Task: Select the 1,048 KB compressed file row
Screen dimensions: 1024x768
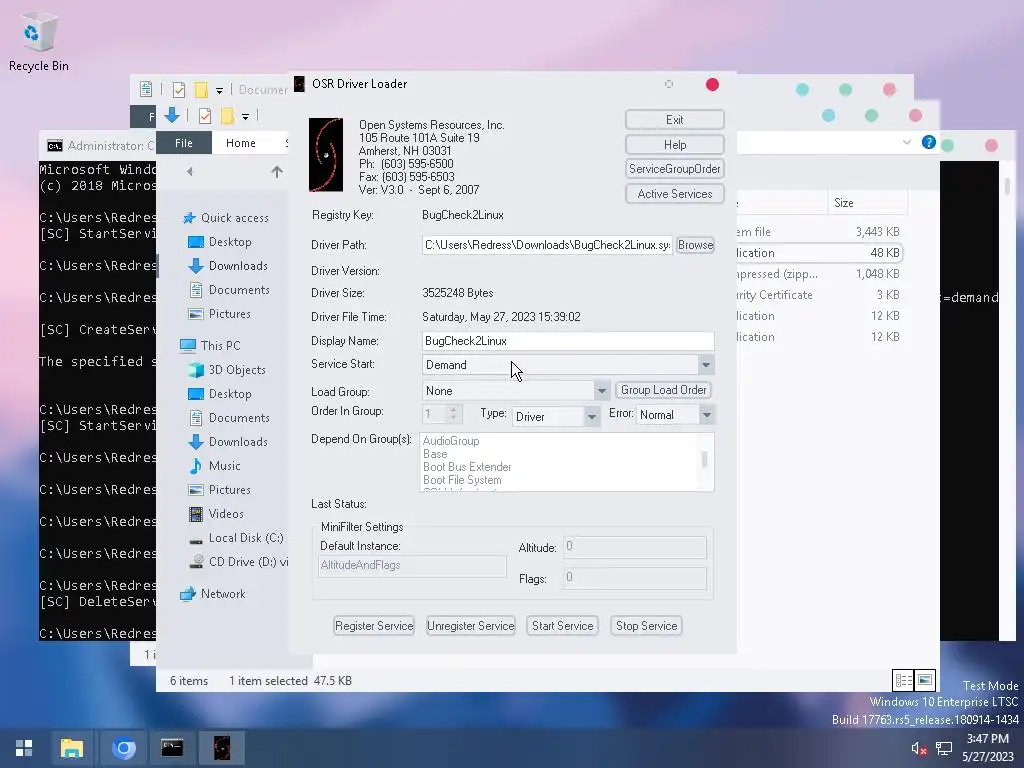Action: [820, 274]
